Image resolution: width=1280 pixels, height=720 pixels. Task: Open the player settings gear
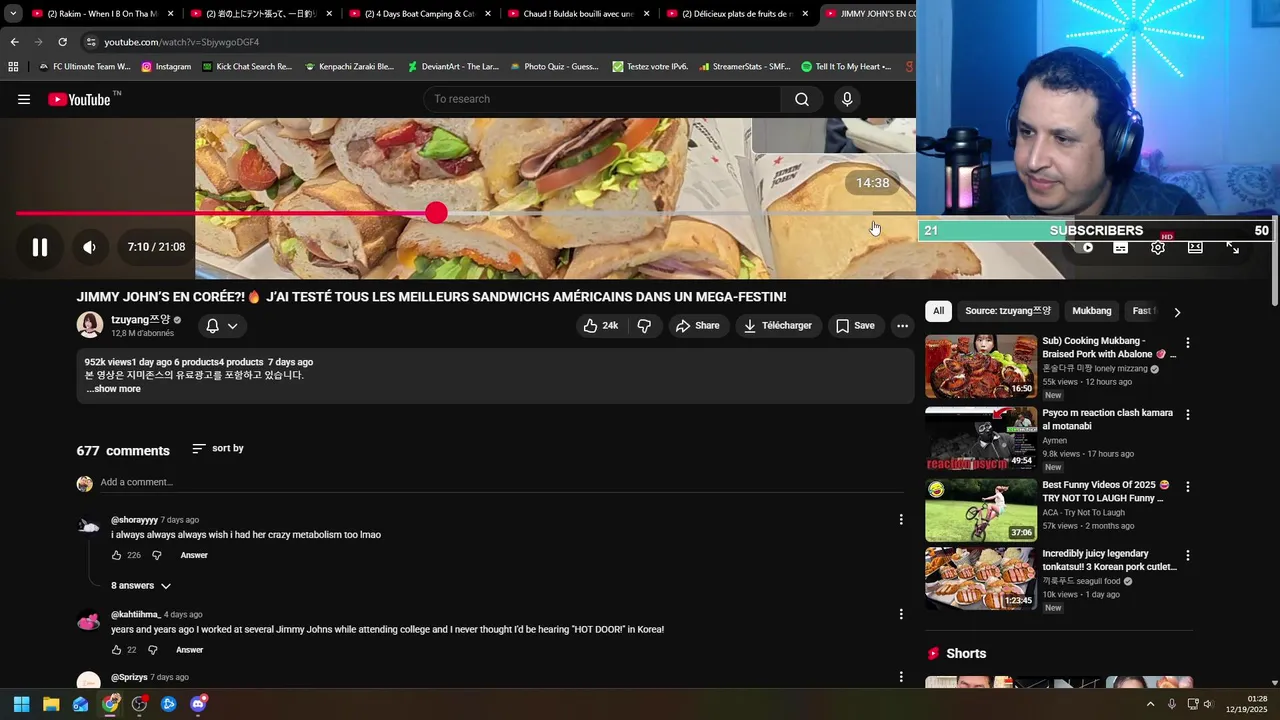(x=1158, y=248)
